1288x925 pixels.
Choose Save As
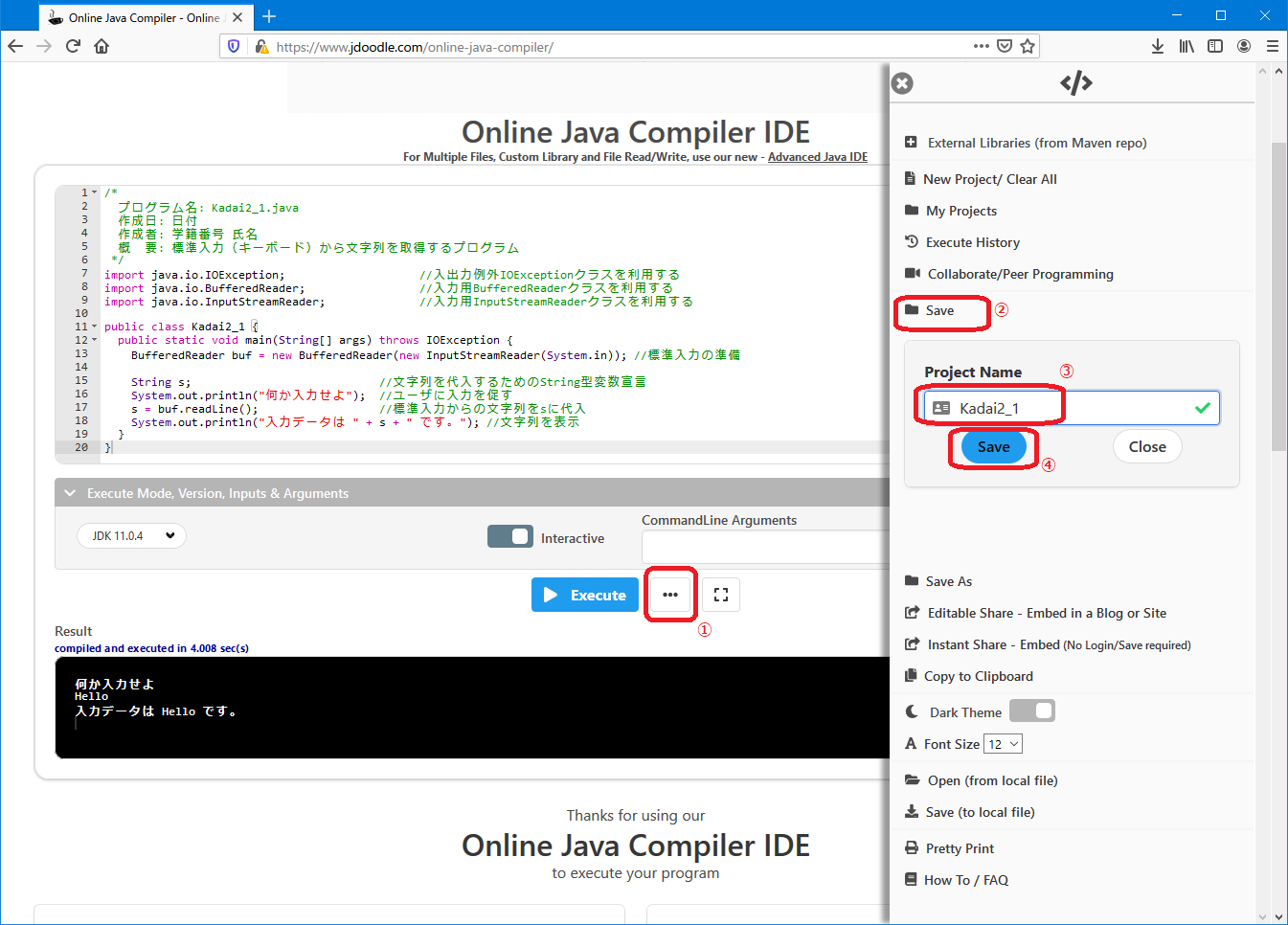(938, 581)
